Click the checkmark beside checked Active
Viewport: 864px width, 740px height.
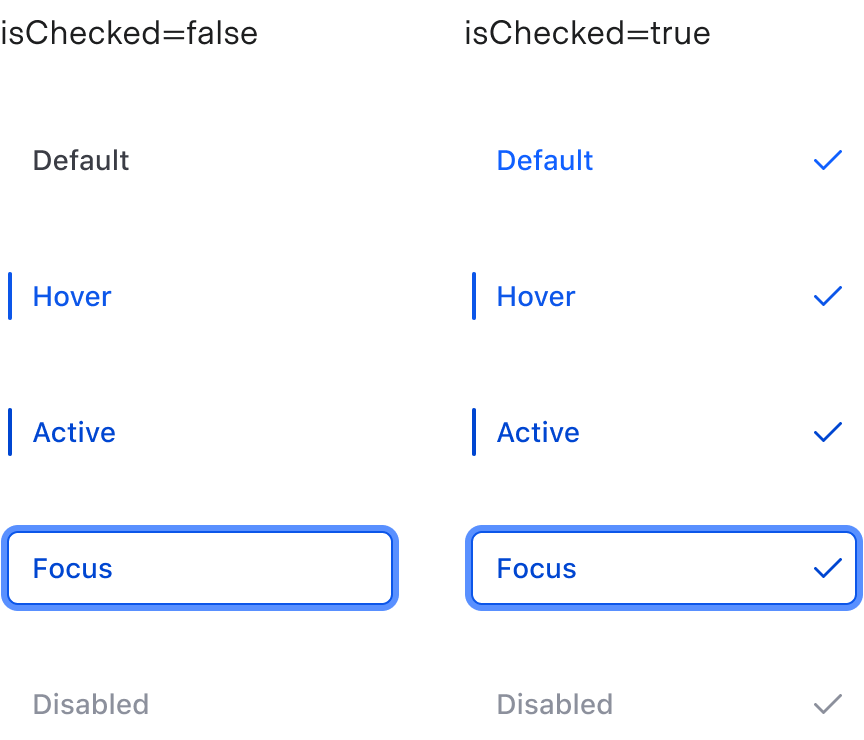point(828,432)
